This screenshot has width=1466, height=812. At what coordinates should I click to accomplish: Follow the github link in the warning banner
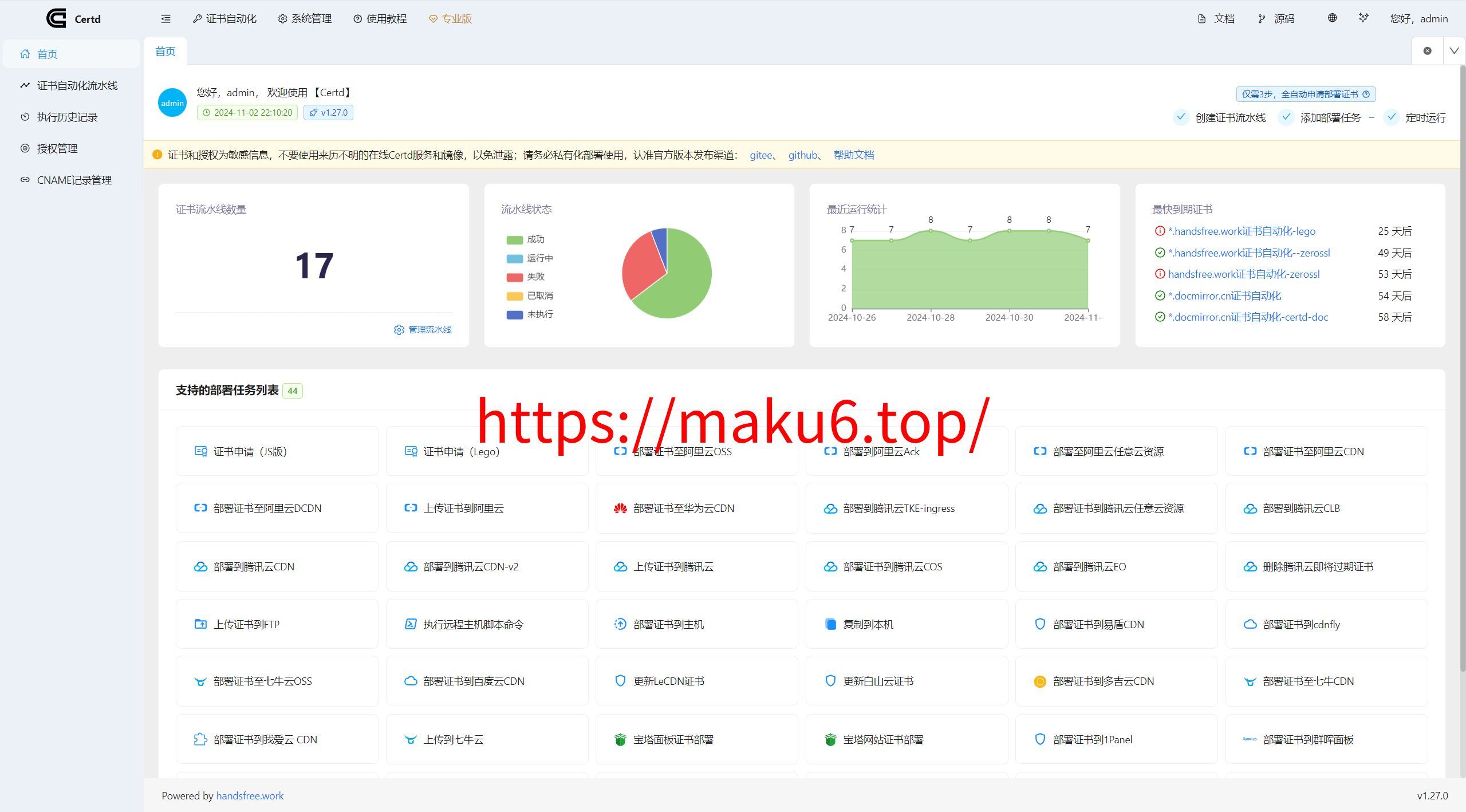point(802,155)
